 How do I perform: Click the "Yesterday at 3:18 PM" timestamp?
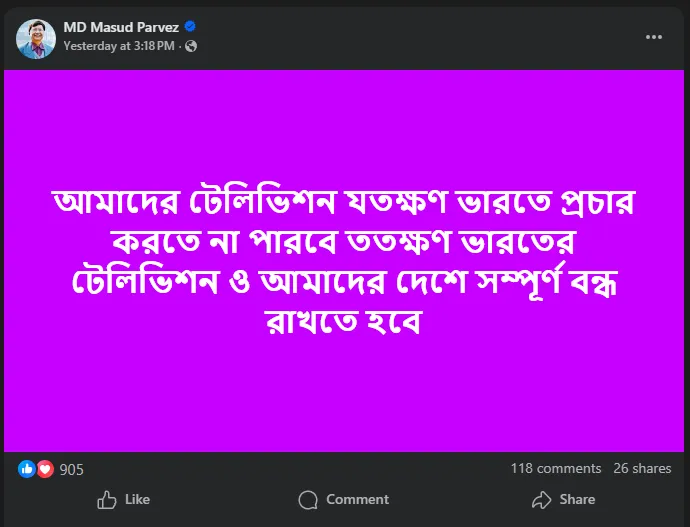[119, 46]
